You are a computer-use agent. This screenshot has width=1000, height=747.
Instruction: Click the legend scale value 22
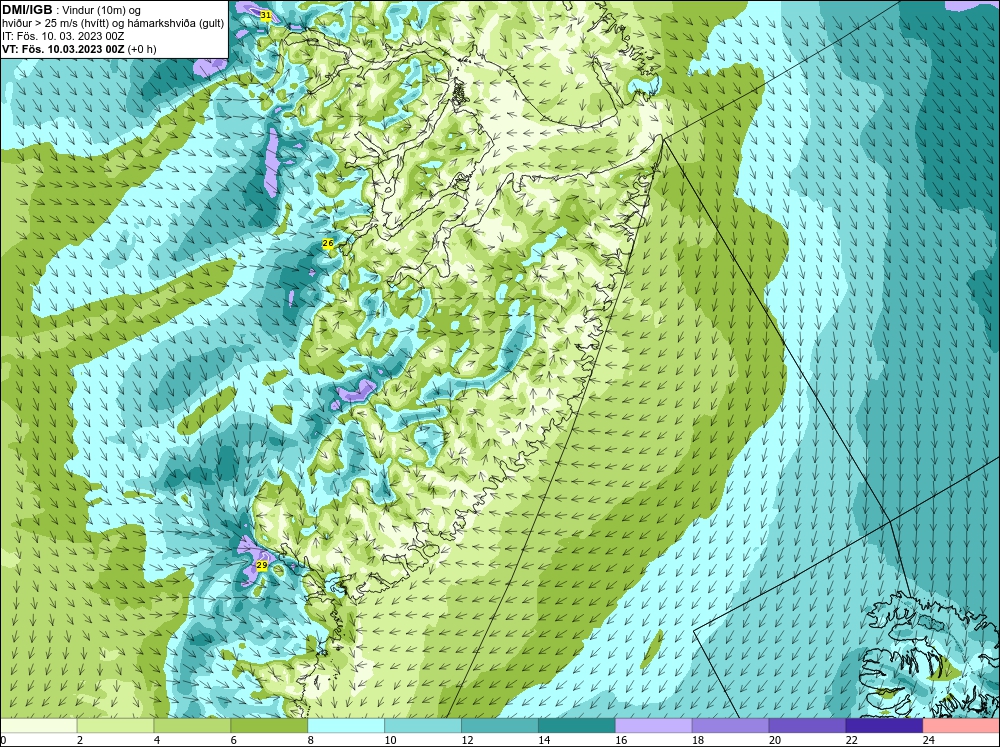coord(851,740)
